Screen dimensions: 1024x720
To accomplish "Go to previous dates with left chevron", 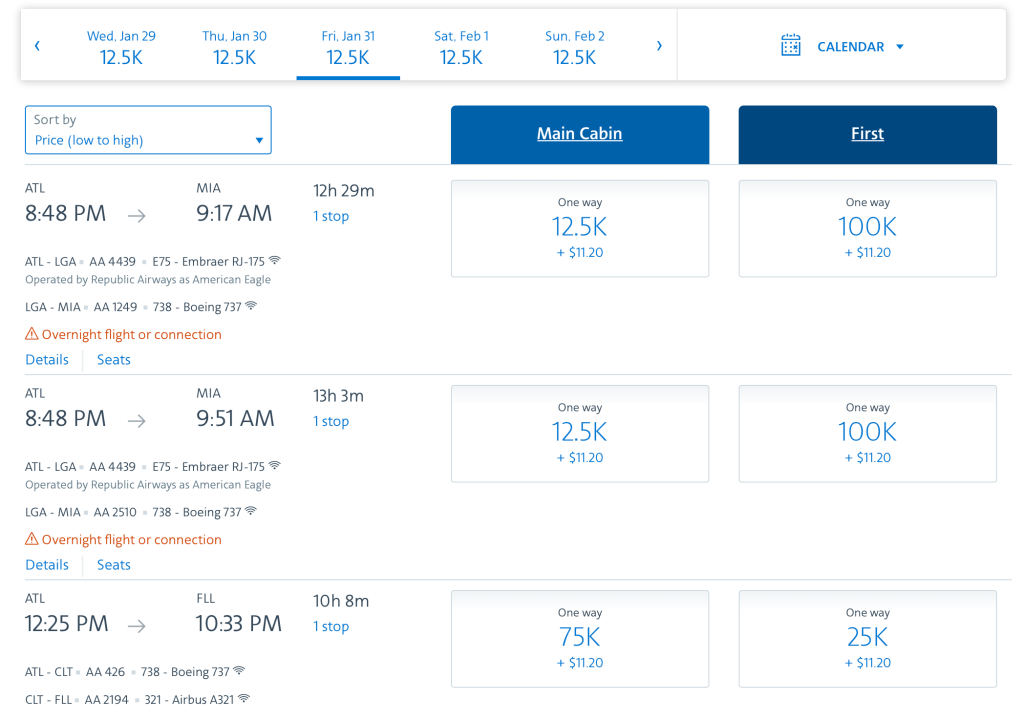I will click(x=38, y=46).
